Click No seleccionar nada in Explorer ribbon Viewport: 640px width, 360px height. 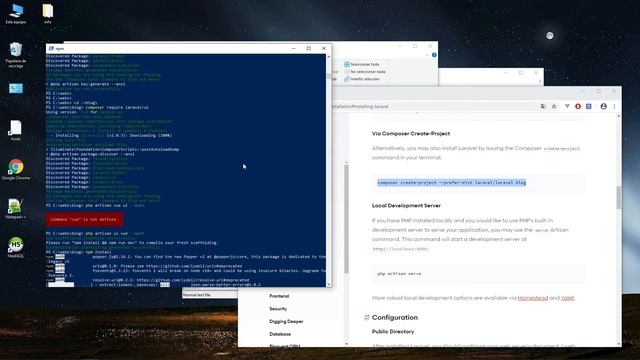coord(365,71)
